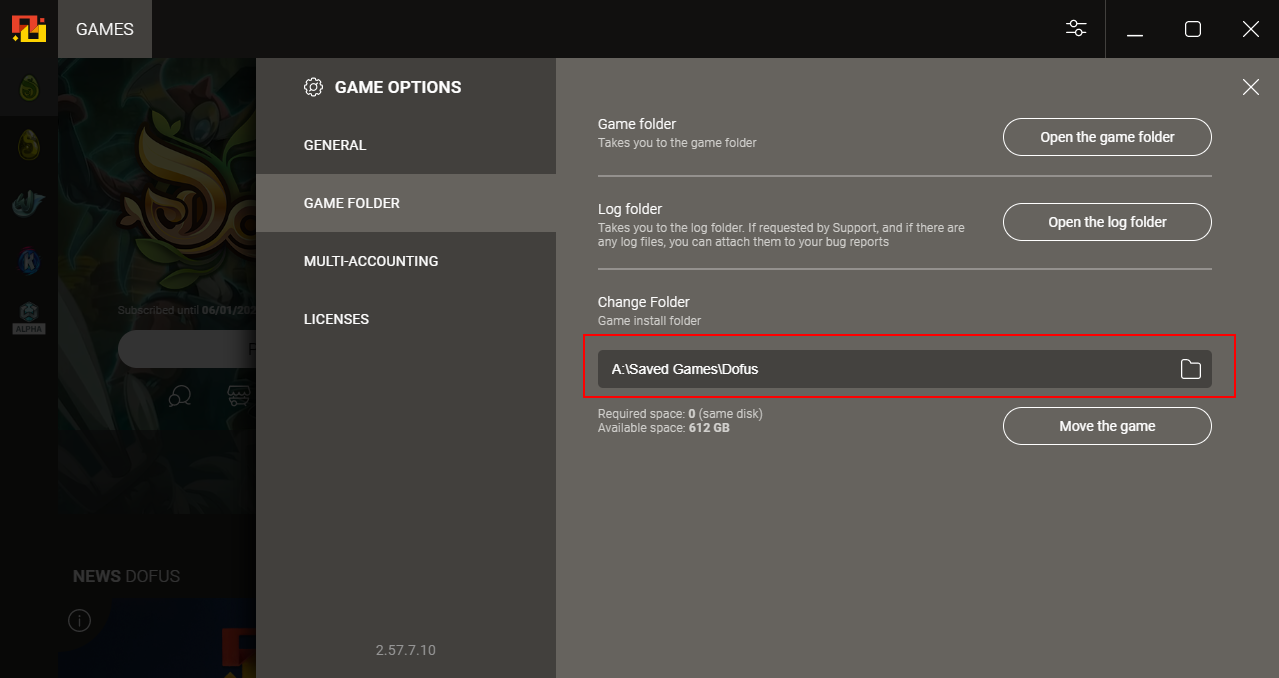Select the green Dofus egg game icon

tap(29, 88)
